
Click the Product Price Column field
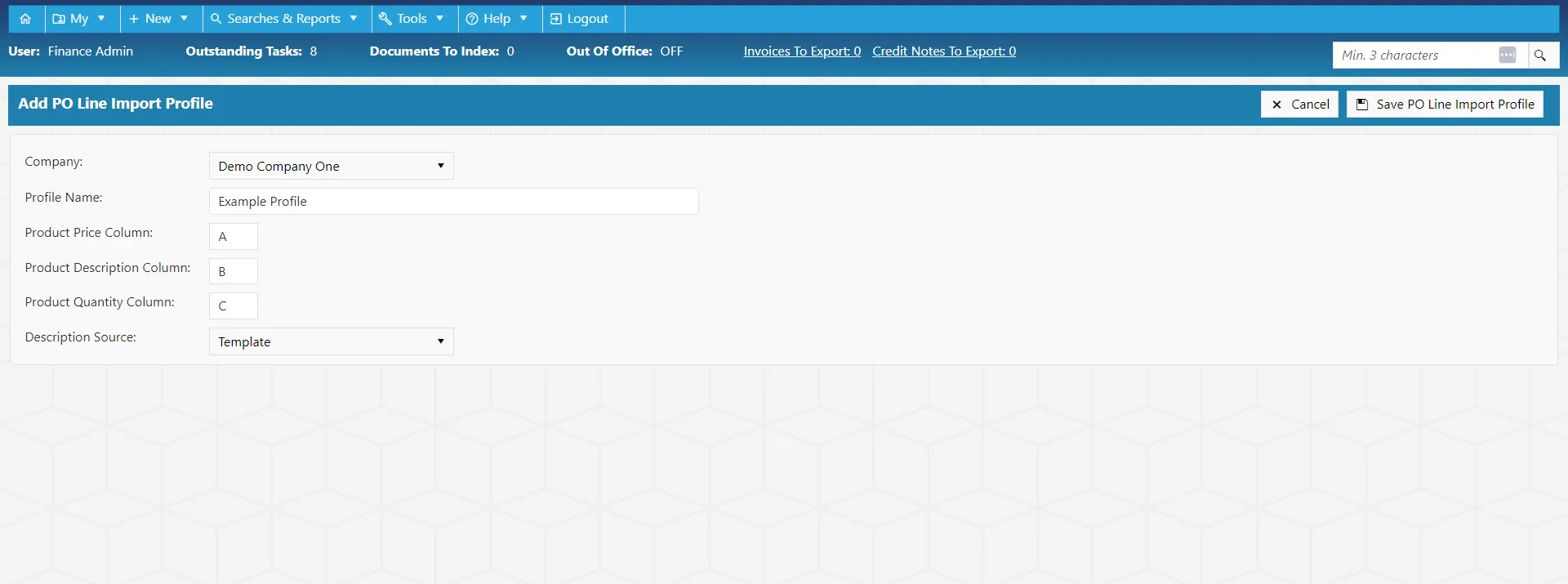coord(234,237)
